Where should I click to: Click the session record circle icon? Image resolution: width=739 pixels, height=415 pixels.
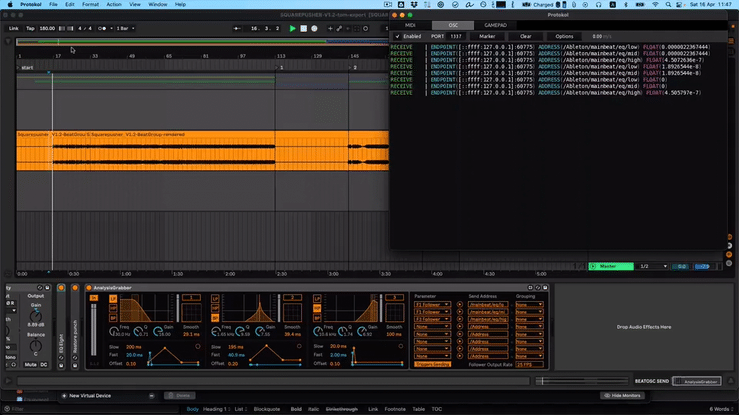366,28
